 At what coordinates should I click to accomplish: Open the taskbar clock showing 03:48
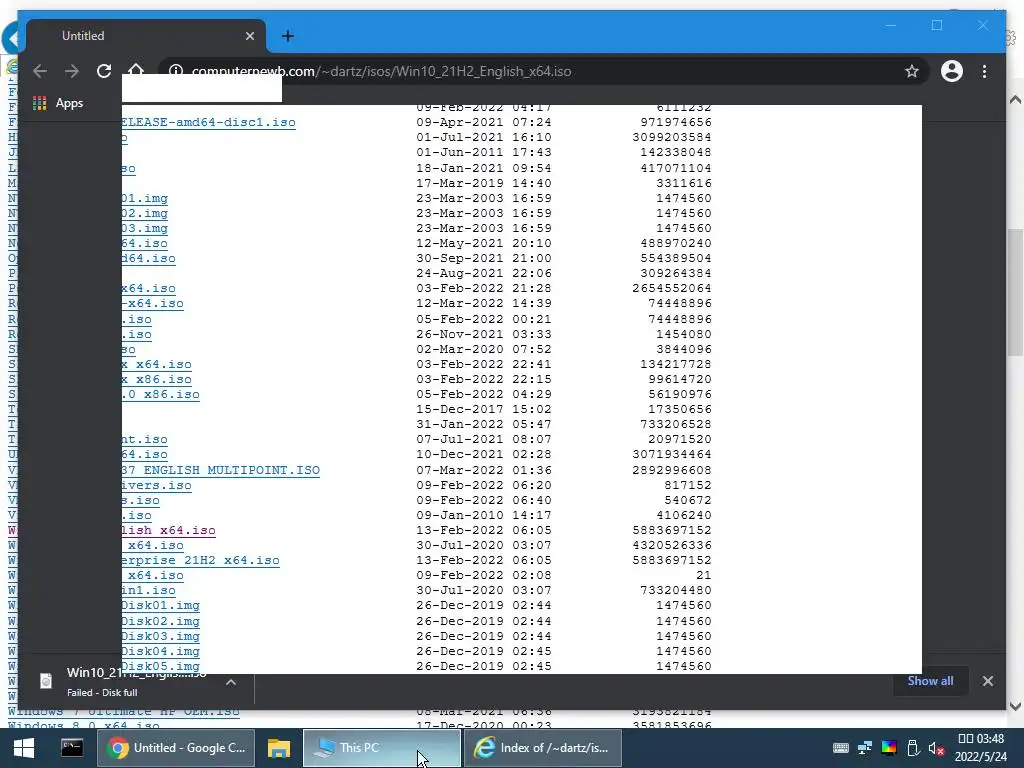(980, 748)
